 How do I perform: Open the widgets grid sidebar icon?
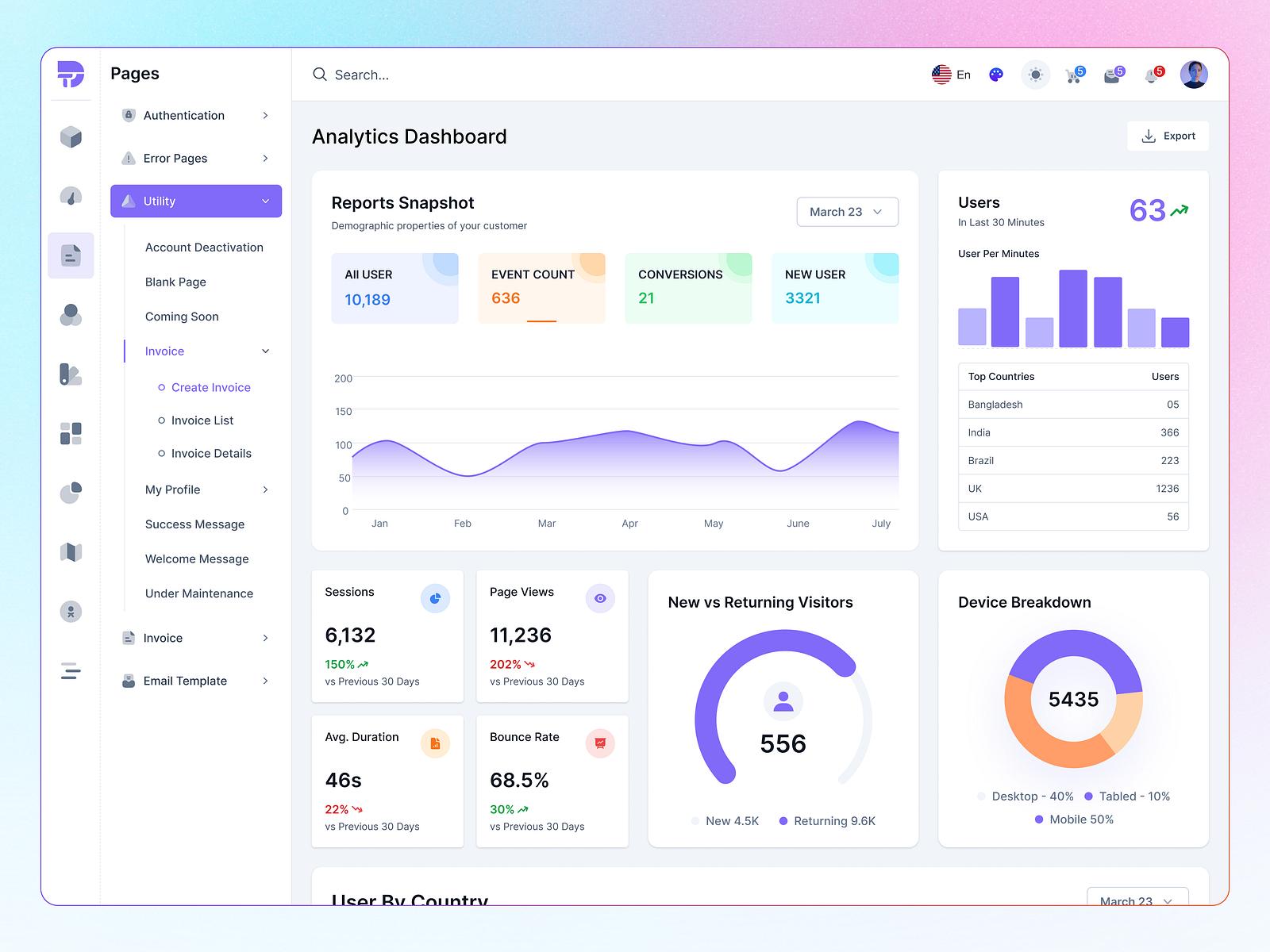tap(71, 433)
